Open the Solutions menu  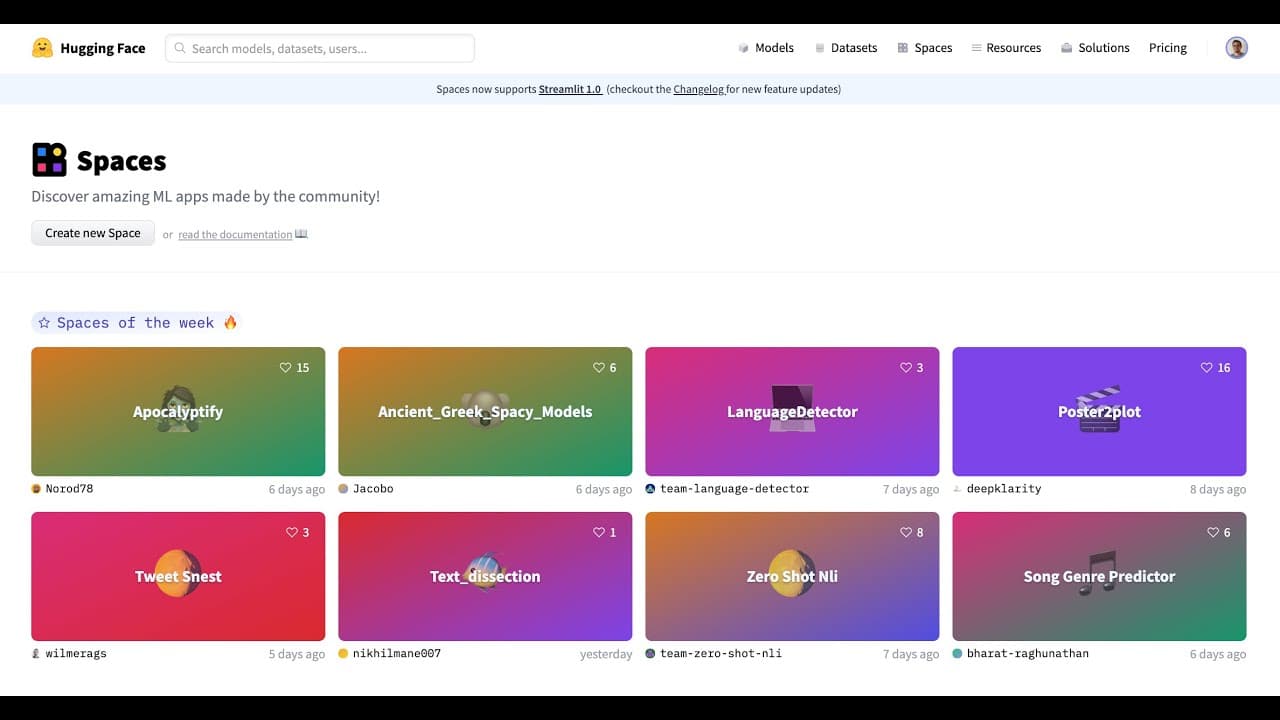[1095, 48]
